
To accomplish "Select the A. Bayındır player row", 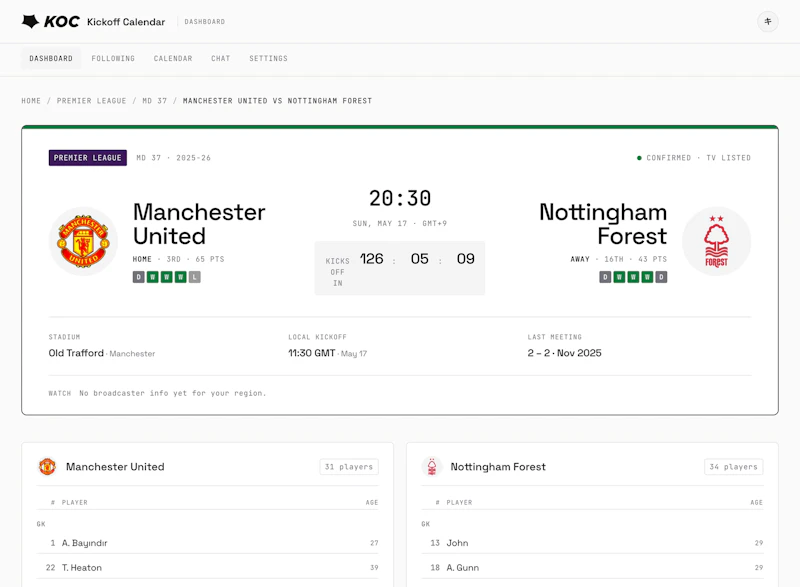I will (x=208, y=543).
